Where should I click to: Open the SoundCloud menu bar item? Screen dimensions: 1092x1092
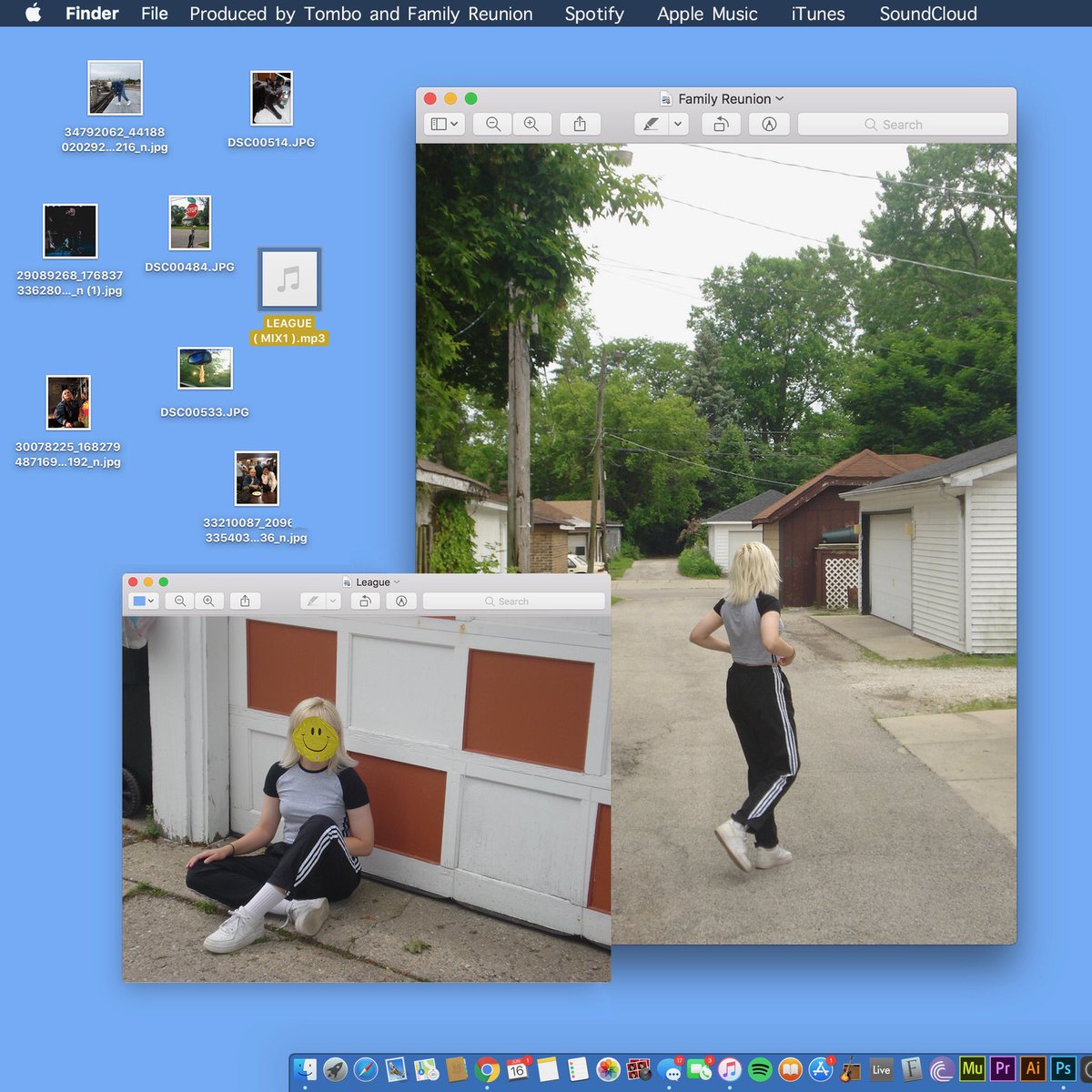[928, 14]
